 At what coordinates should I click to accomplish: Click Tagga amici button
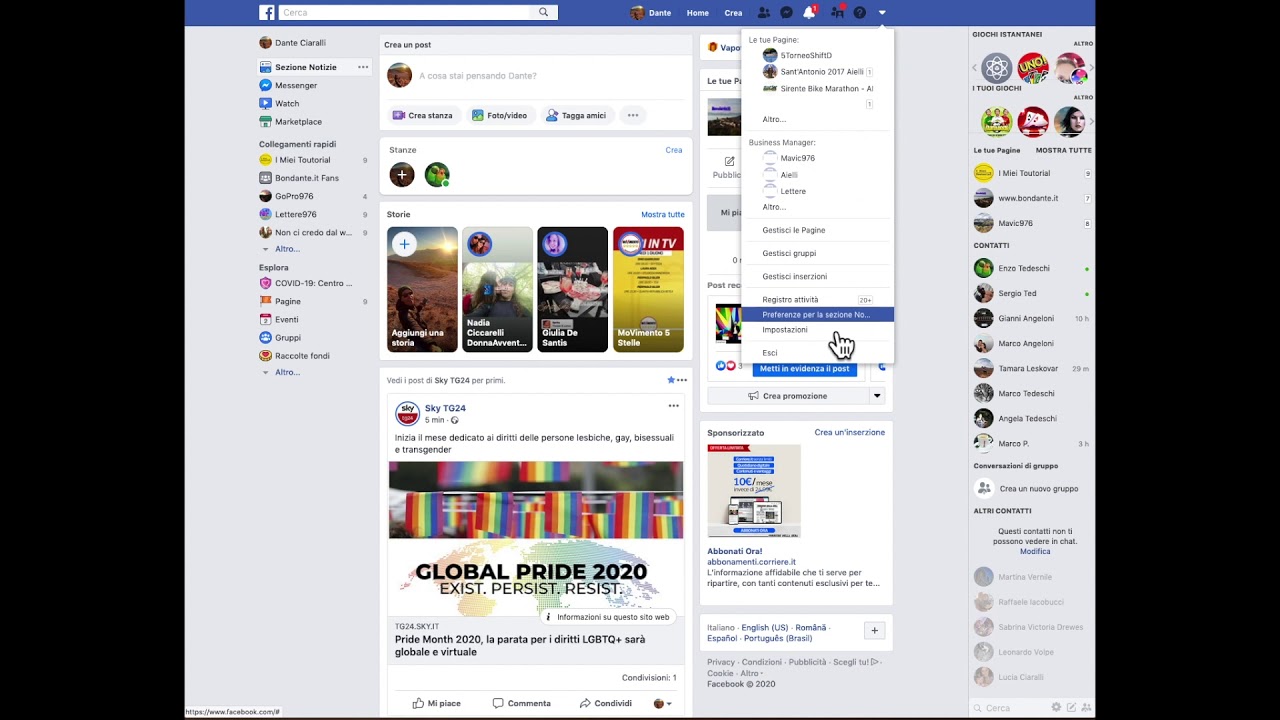click(x=576, y=115)
